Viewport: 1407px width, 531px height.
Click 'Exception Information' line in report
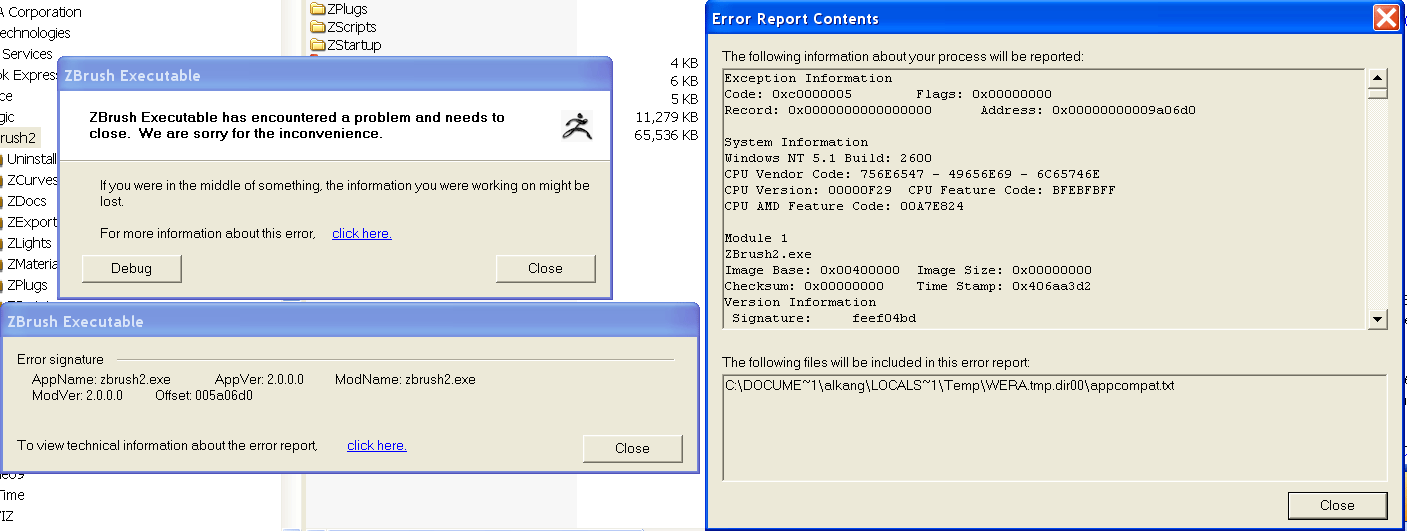pyautogui.click(x=808, y=78)
